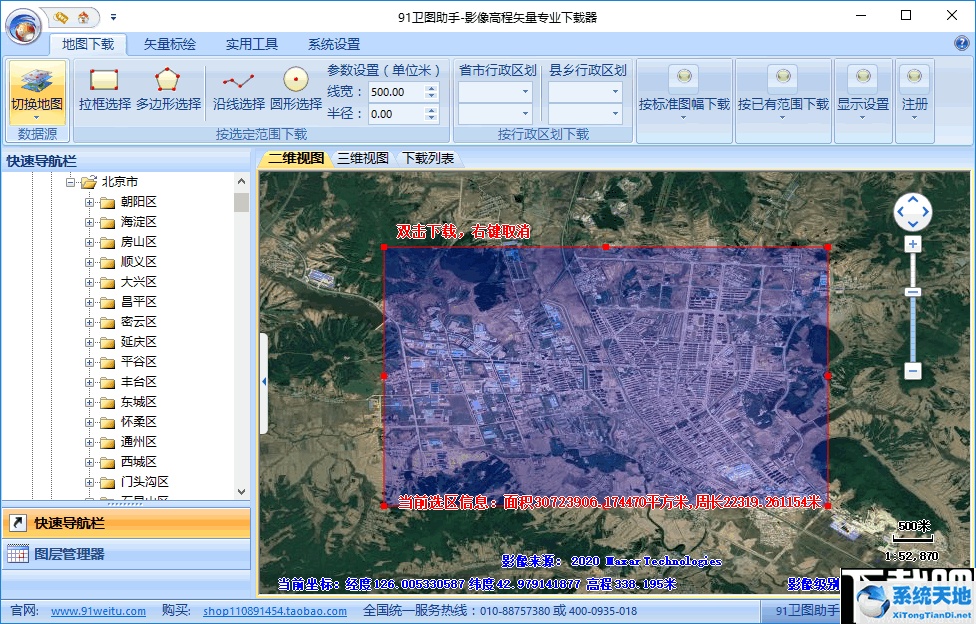The height and width of the screenshot is (624, 976).
Task: Click the map pan direction control
Action: pos(913,212)
